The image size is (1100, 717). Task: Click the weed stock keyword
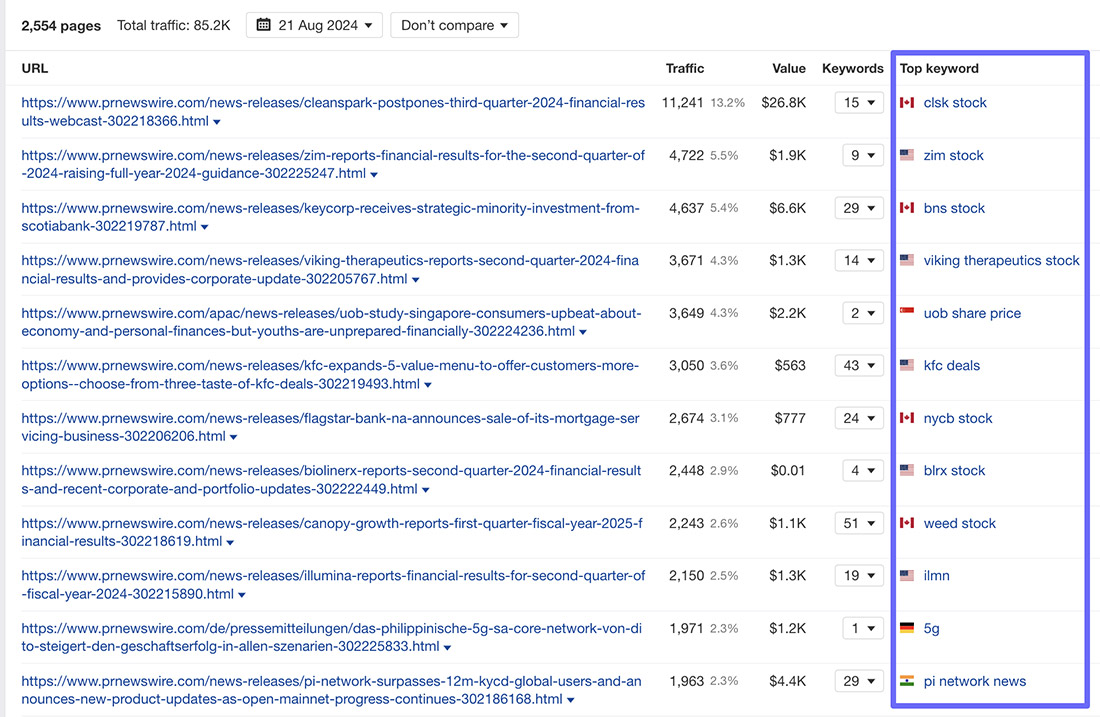tap(960, 523)
